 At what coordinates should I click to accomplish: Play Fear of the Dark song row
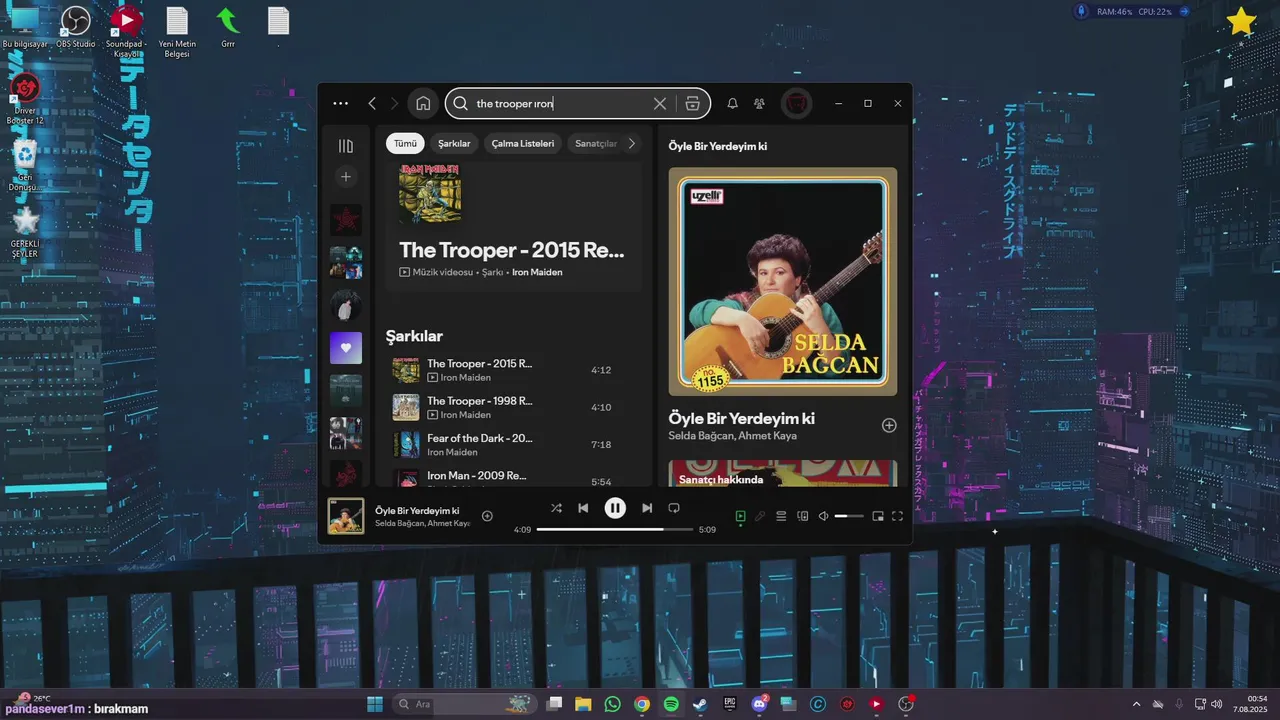pyautogui.click(x=514, y=444)
